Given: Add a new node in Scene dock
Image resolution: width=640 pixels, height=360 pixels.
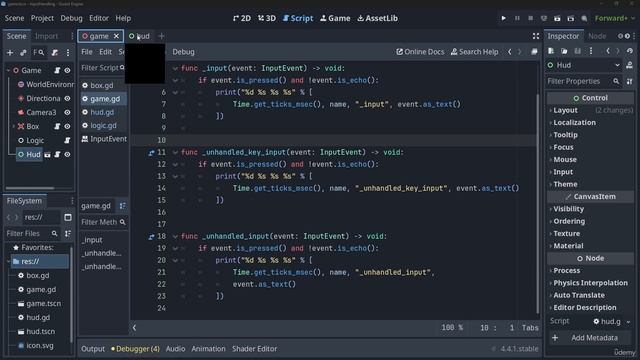Looking at the screenshot, I should tap(10, 52).
